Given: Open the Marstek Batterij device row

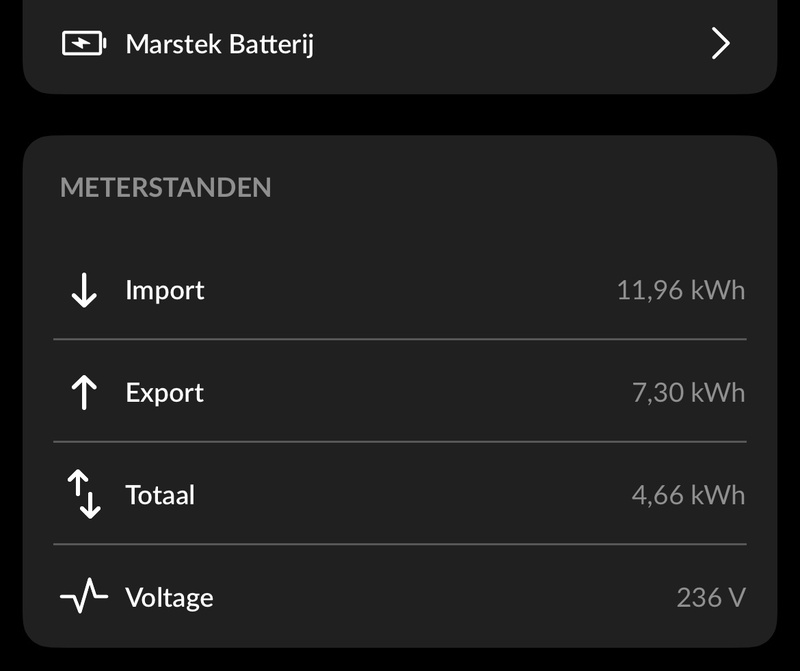Looking at the screenshot, I should [x=399, y=44].
